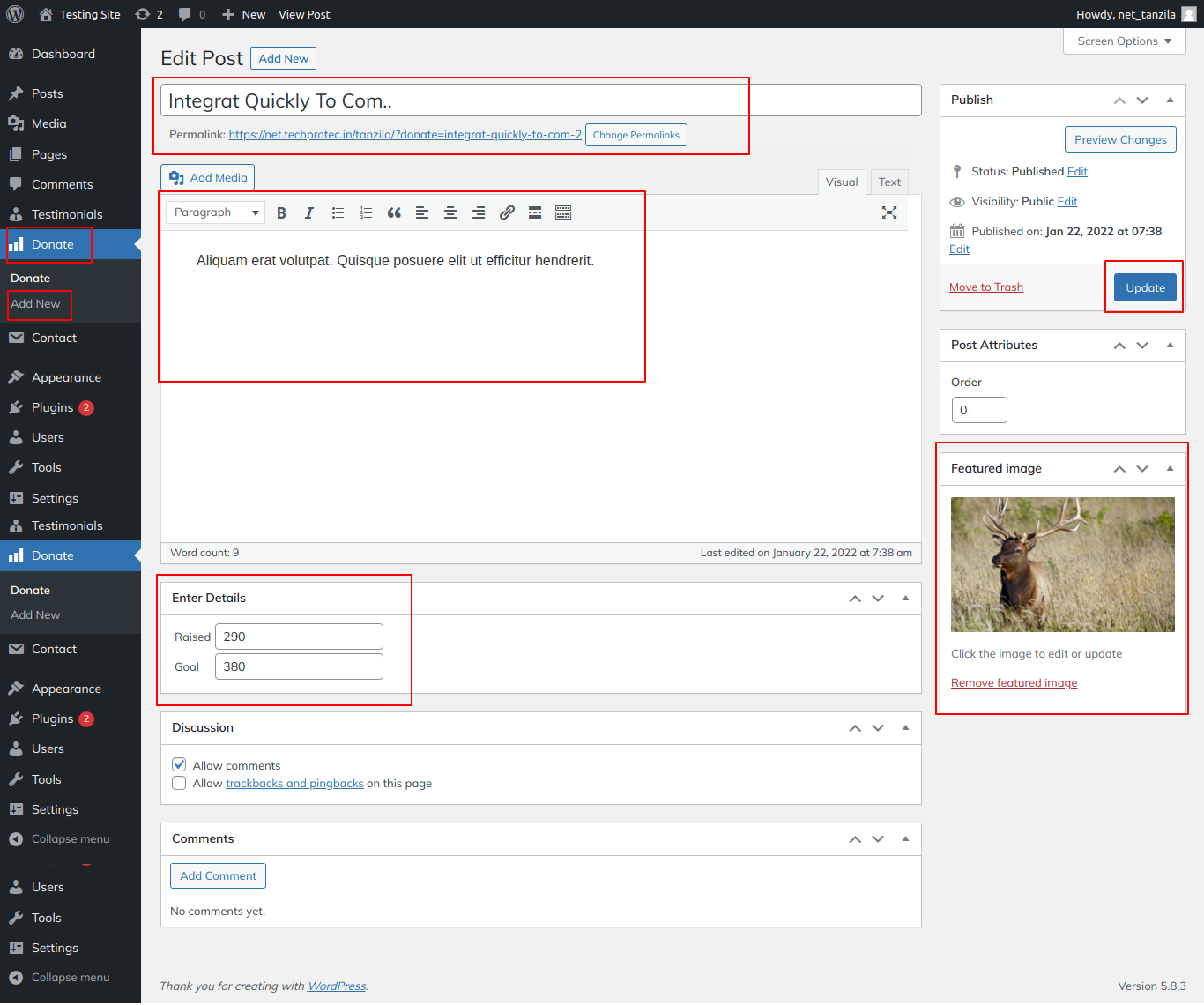The height and width of the screenshot is (1005, 1204).
Task: Toggle italic formatting in editor toolbar
Action: (309, 212)
